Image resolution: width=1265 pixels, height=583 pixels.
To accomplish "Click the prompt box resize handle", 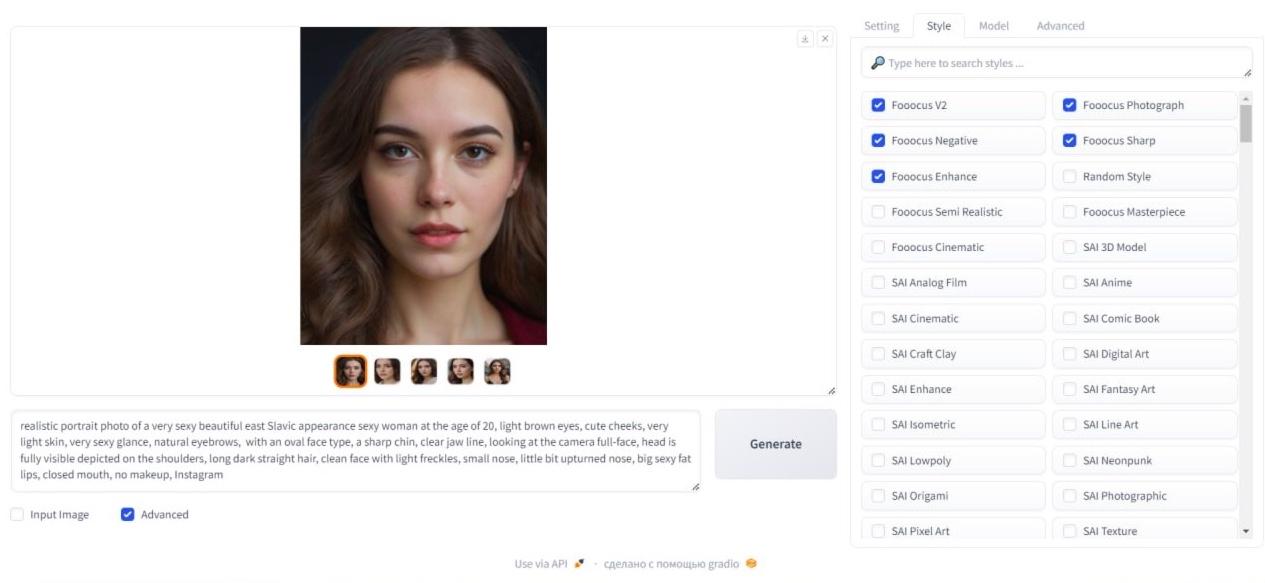I will 696,487.
